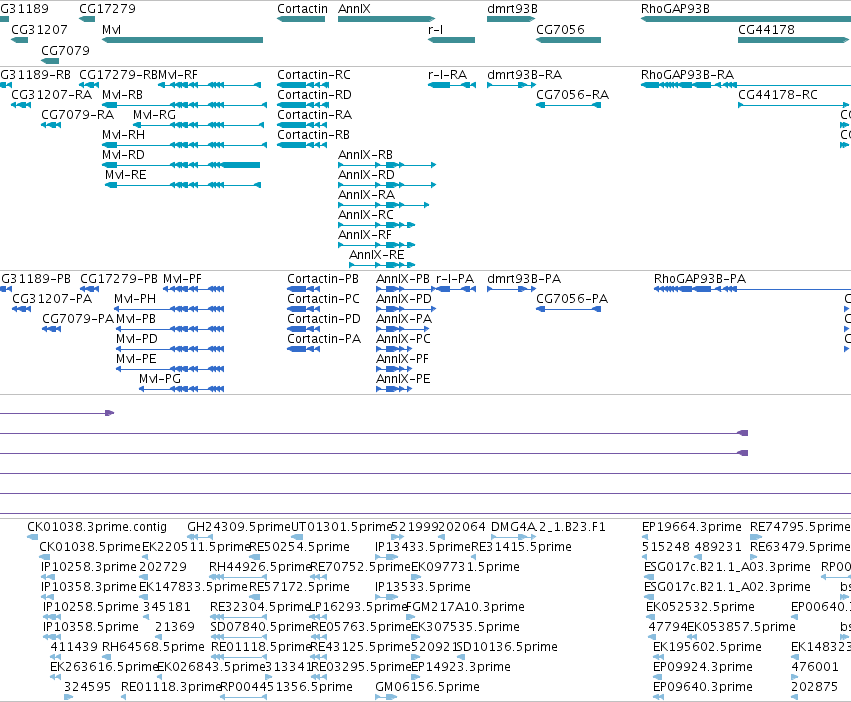This screenshot has width=851, height=702.
Task: Open the AnnIX-RA transcript label
Action: [366, 195]
